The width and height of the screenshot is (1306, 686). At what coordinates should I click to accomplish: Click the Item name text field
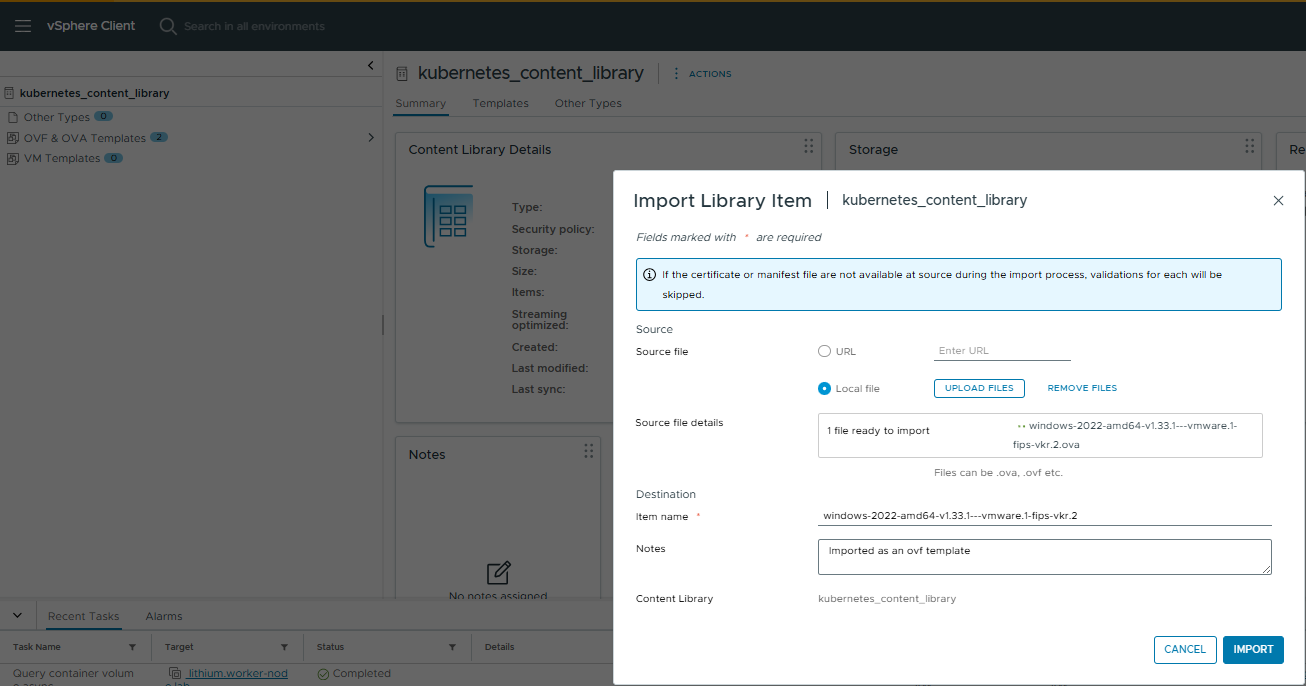1043,516
